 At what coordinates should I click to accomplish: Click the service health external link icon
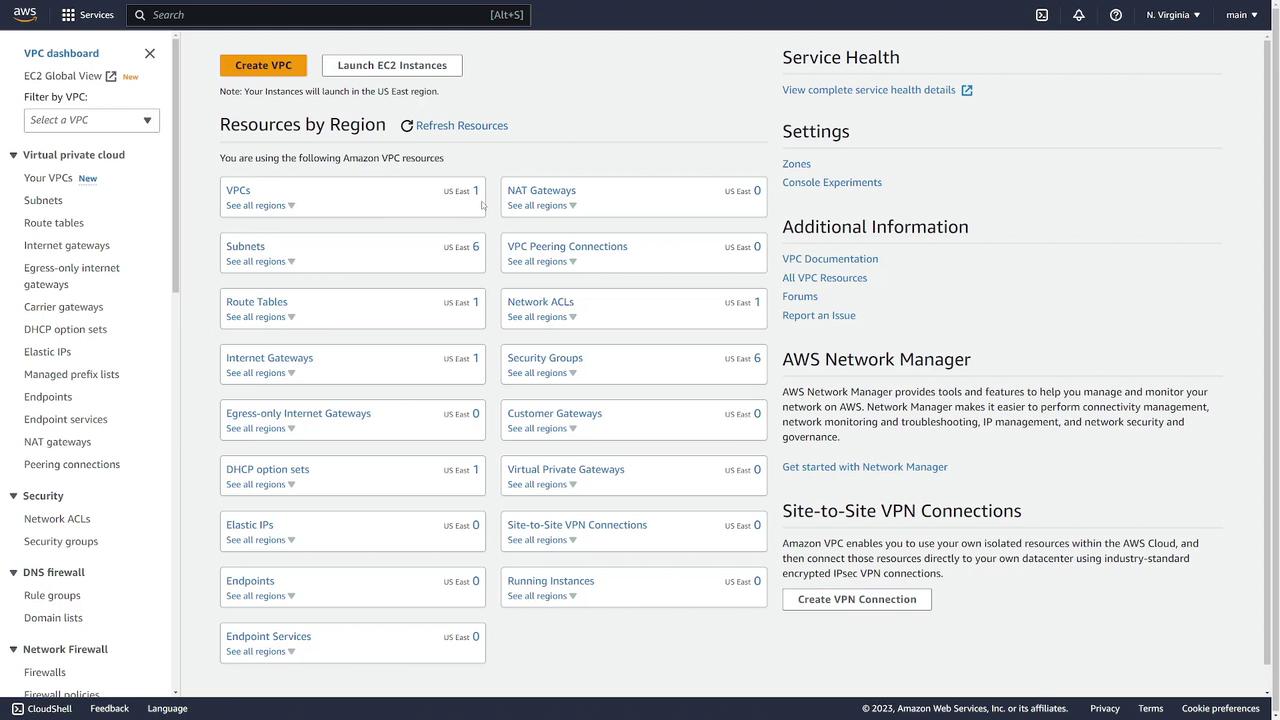[967, 90]
